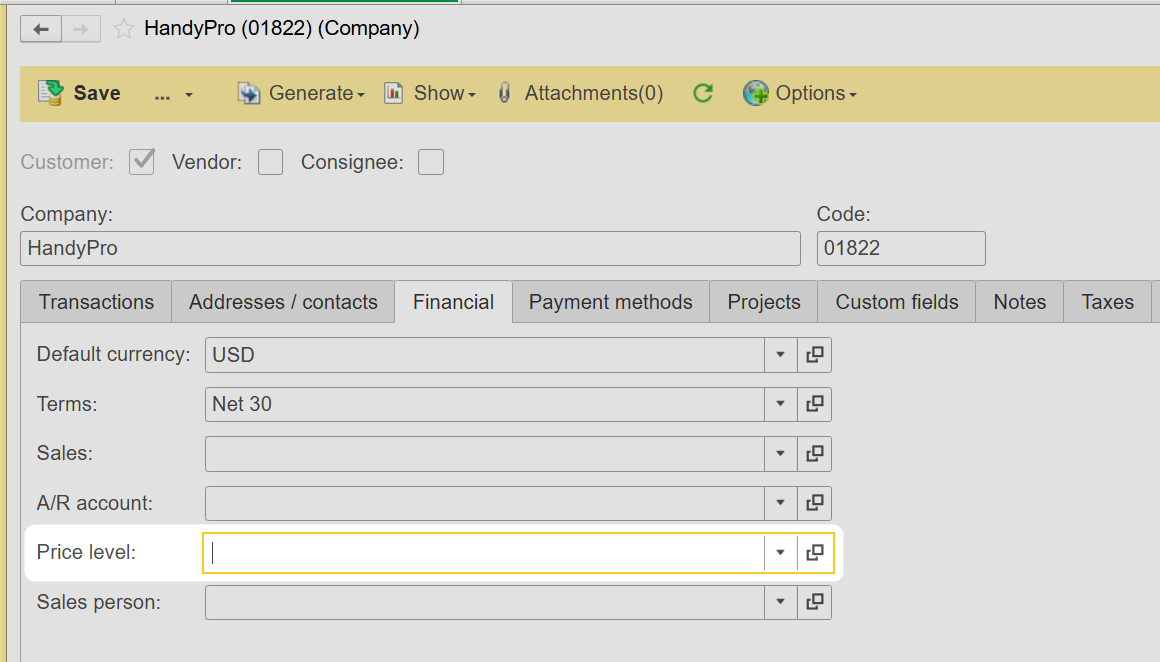Image resolution: width=1160 pixels, height=662 pixels.
Task: Switch to the Transactions tab
Action: (96, 302)
